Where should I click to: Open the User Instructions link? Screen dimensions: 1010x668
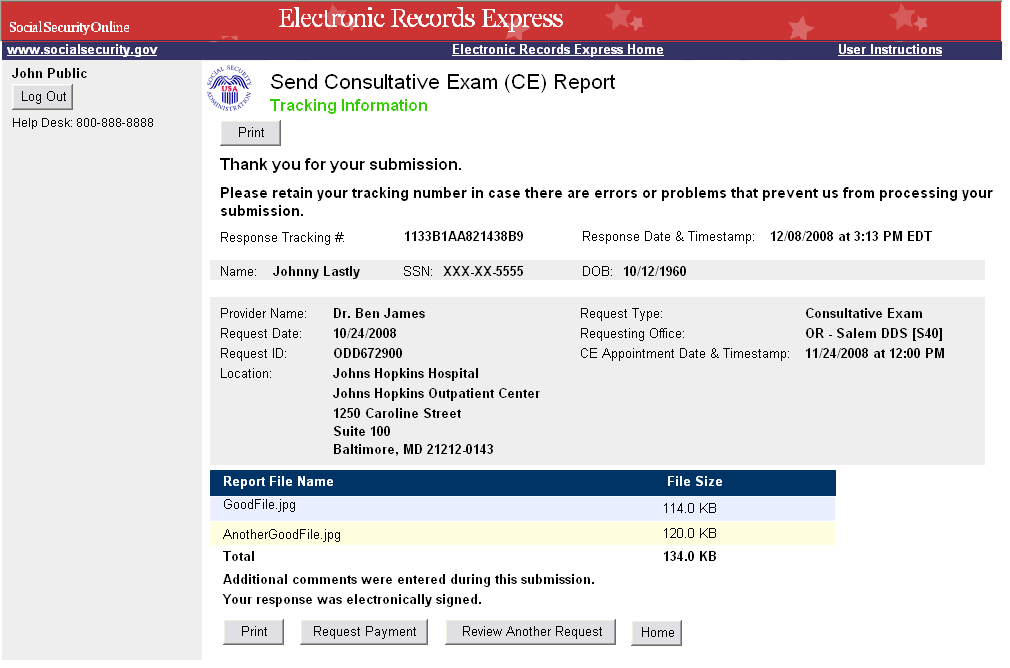click(889, 50)
